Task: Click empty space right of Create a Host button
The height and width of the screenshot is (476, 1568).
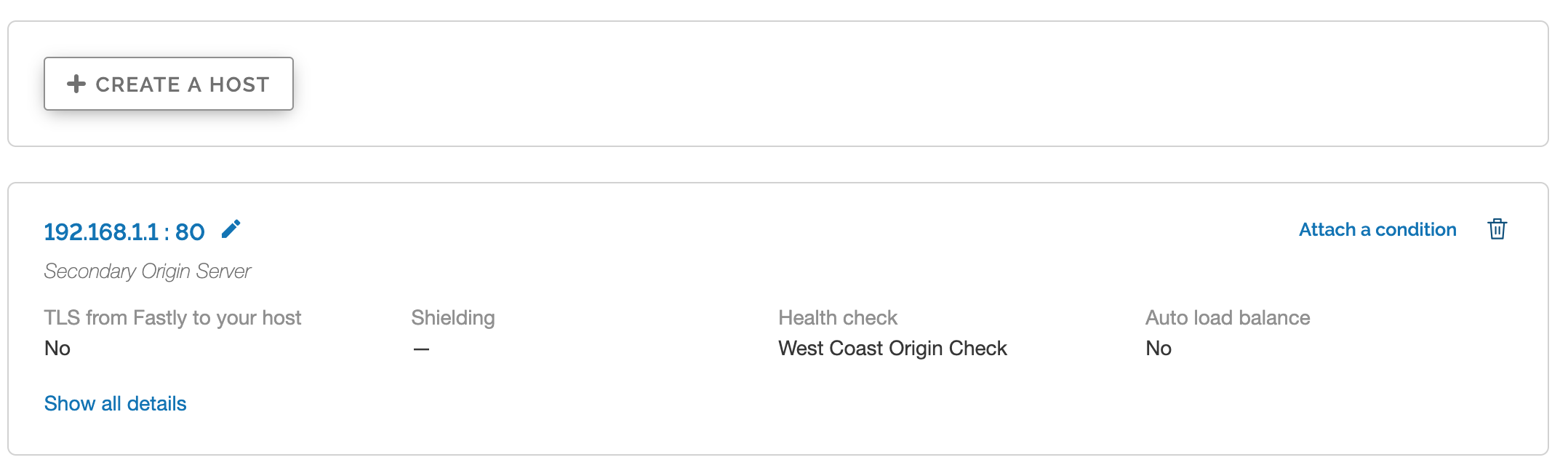Action: point(873,84)
